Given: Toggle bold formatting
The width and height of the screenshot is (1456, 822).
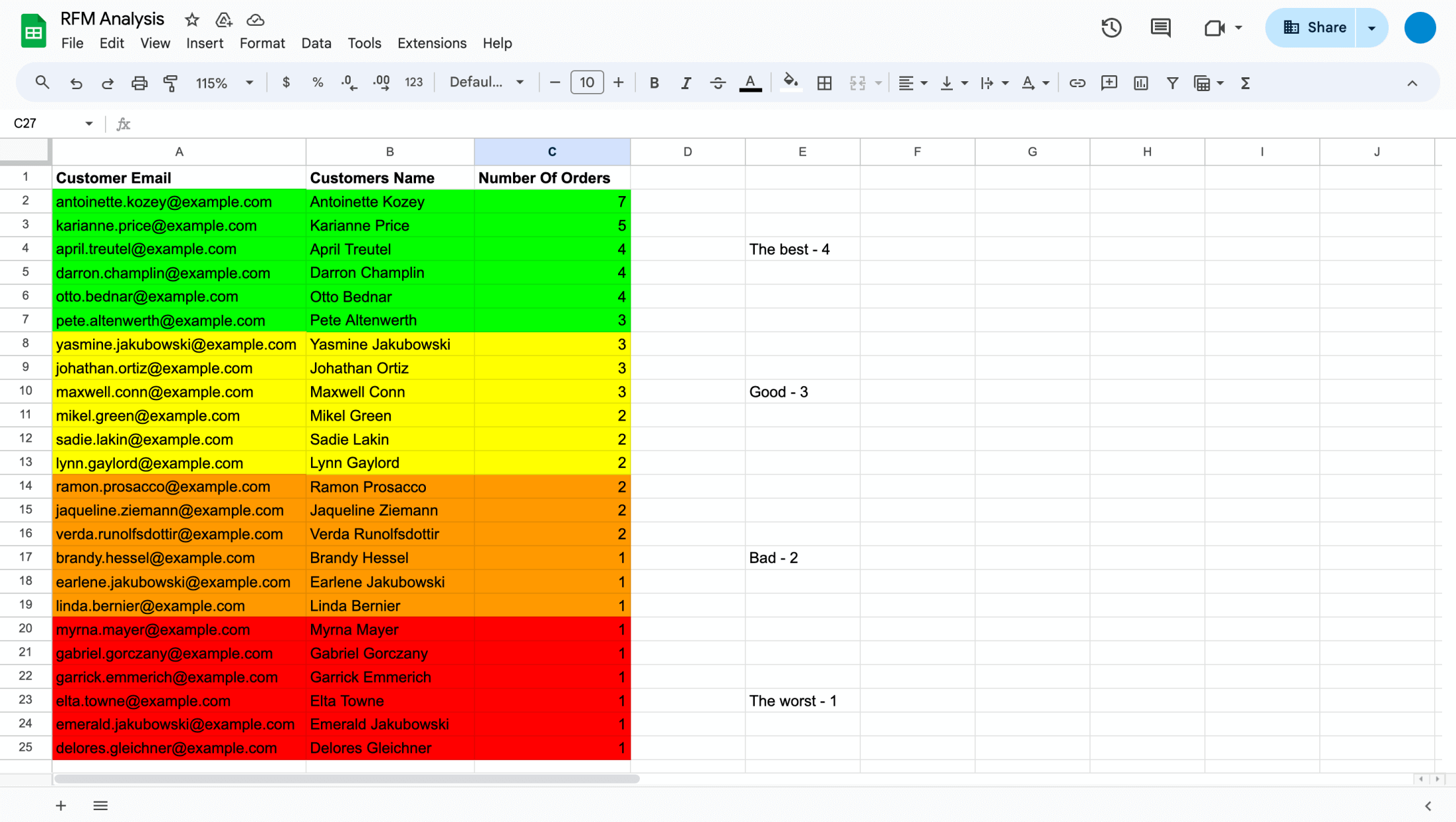Looking at the screenshot, I should (654, 83).
